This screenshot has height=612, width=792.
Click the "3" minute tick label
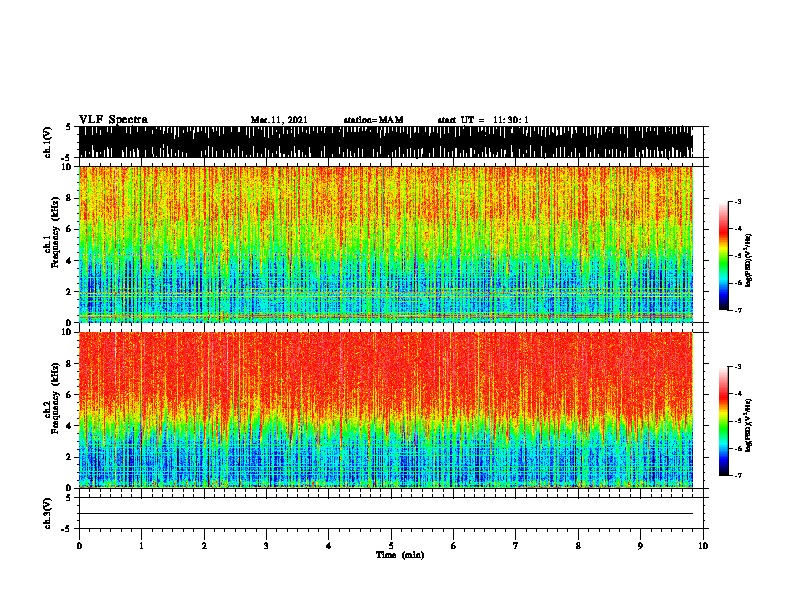266,546
